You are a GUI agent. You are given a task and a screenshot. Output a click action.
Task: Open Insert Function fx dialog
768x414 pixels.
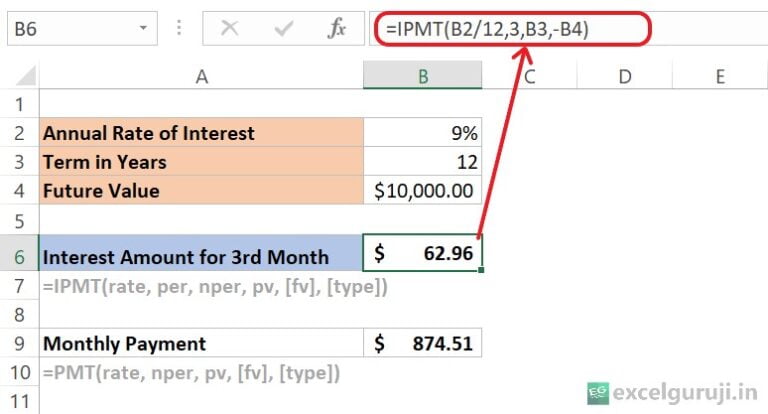(x=337, y=29)
